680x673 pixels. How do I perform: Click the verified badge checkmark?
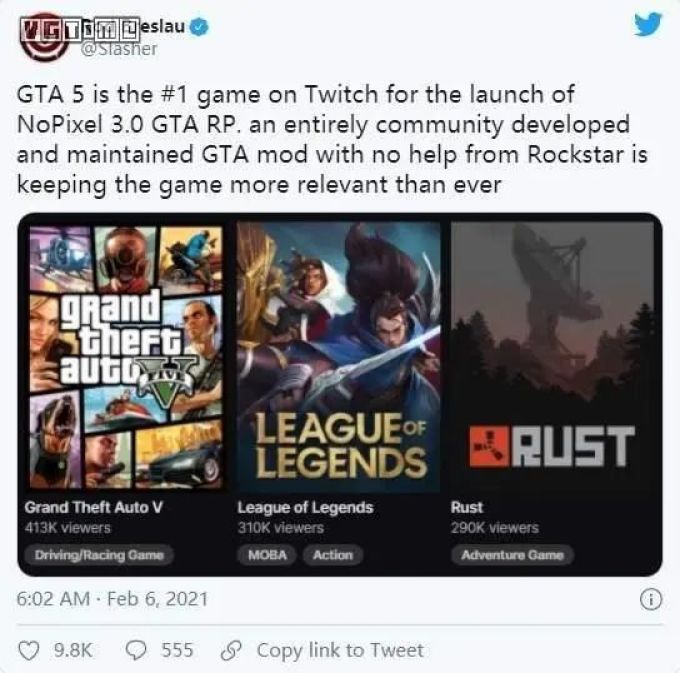pos(199,27)
